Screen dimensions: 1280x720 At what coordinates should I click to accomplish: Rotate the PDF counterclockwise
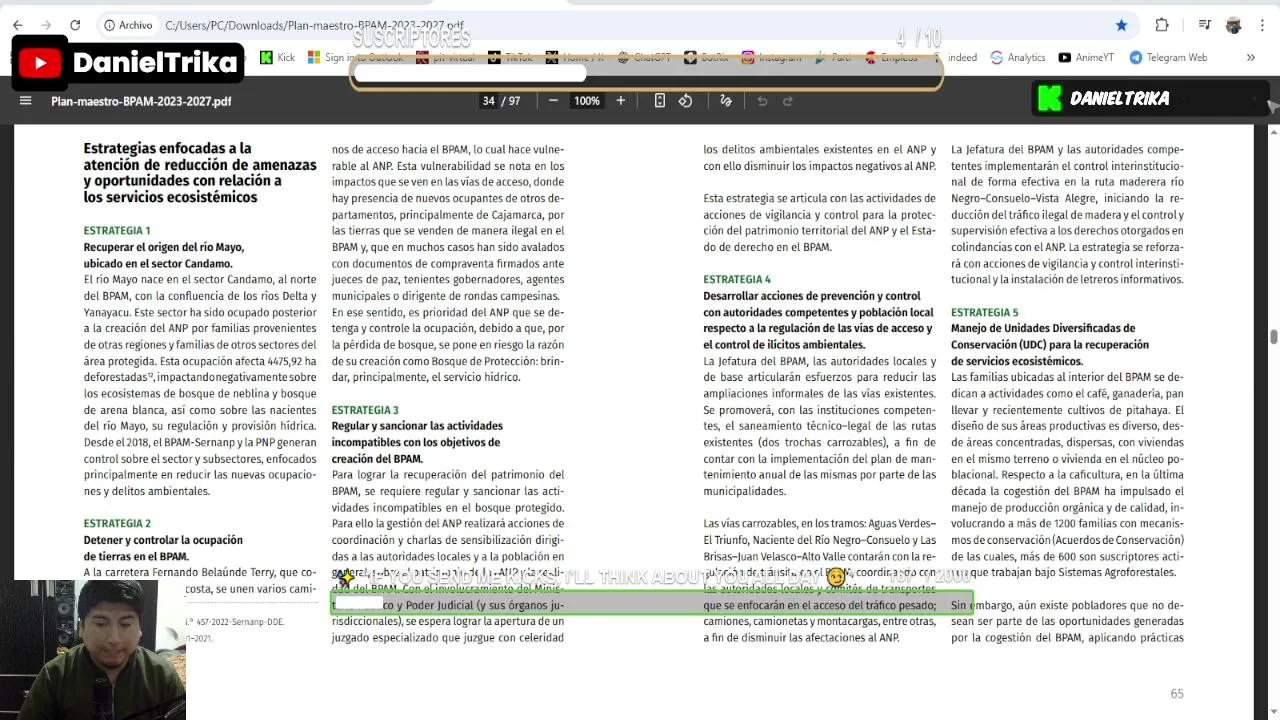685,100
